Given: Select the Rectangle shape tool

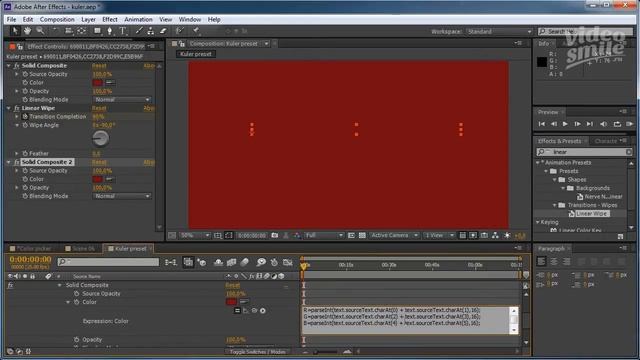Looking at the screenshot, I should tap(97, 31).
